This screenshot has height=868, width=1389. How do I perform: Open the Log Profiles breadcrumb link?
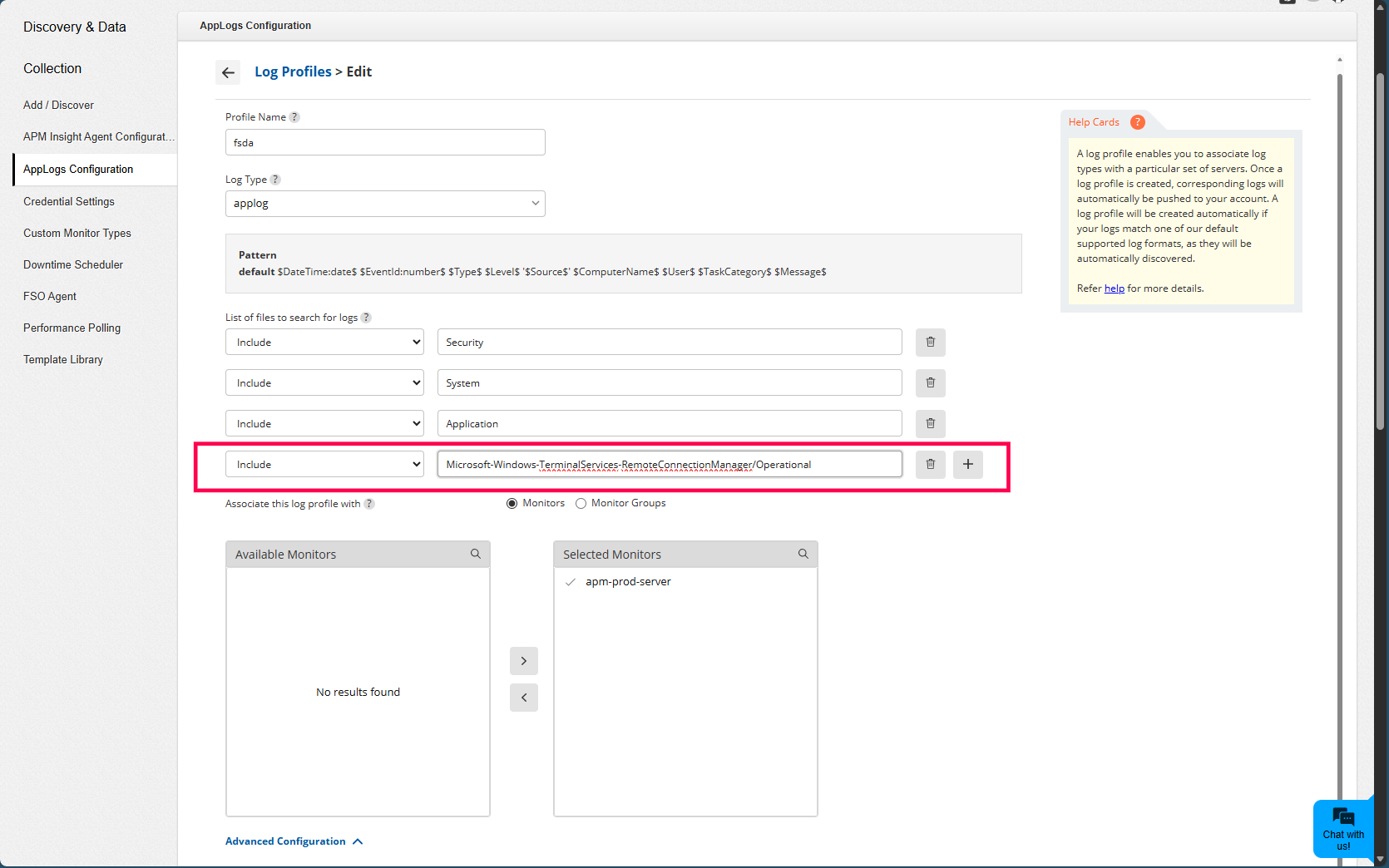293,72
